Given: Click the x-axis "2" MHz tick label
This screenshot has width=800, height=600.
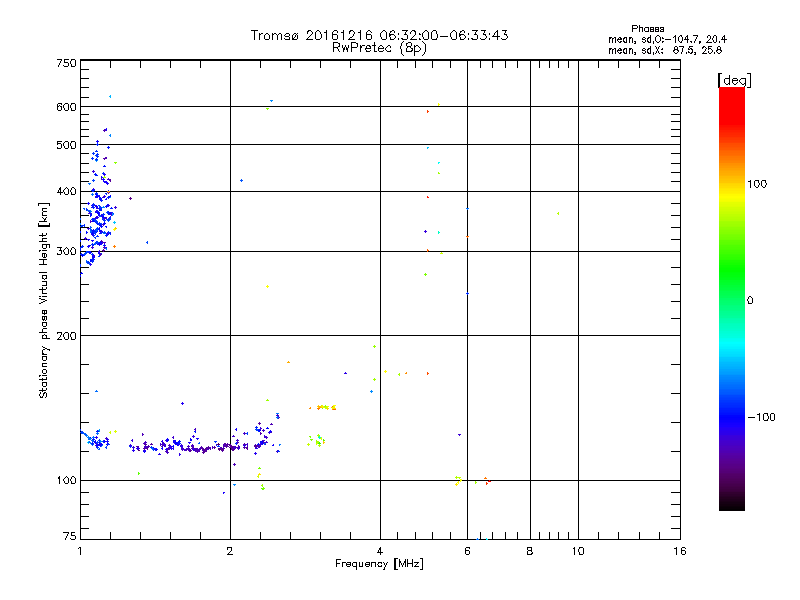Looking at the screenshot, I should (230, 551).
